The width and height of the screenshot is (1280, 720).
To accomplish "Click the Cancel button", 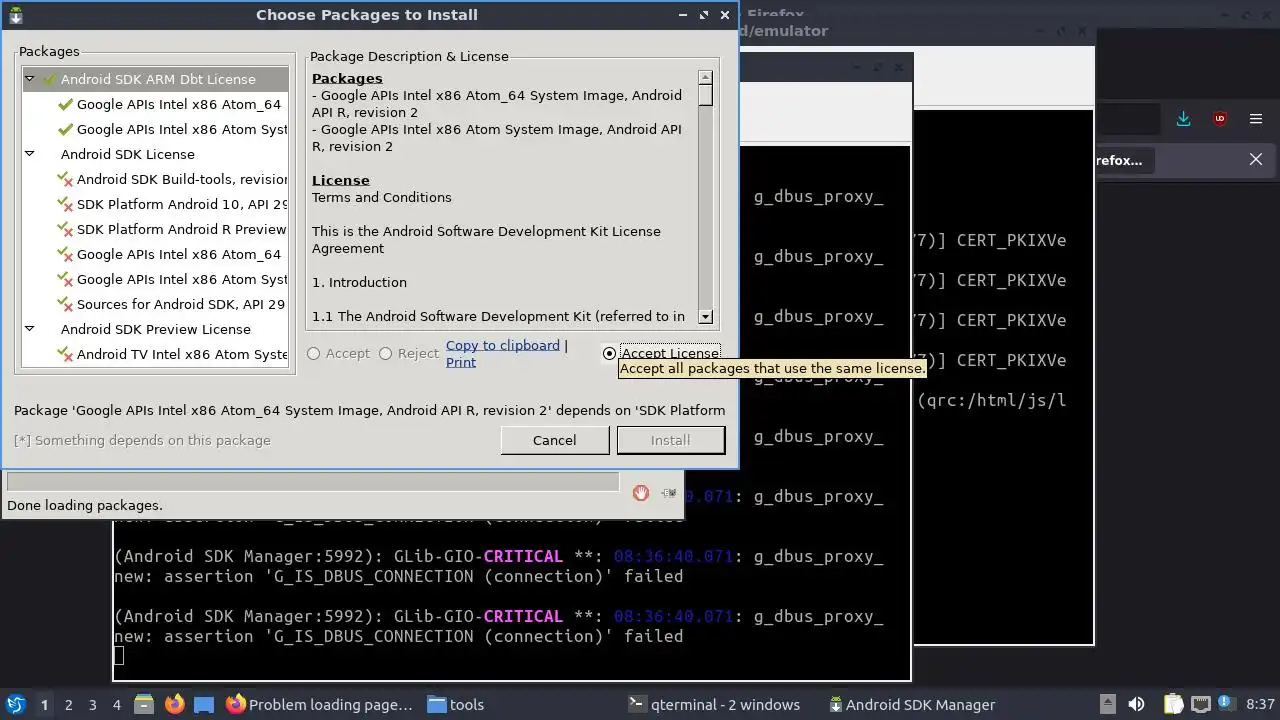I will [x=554, y=440].
